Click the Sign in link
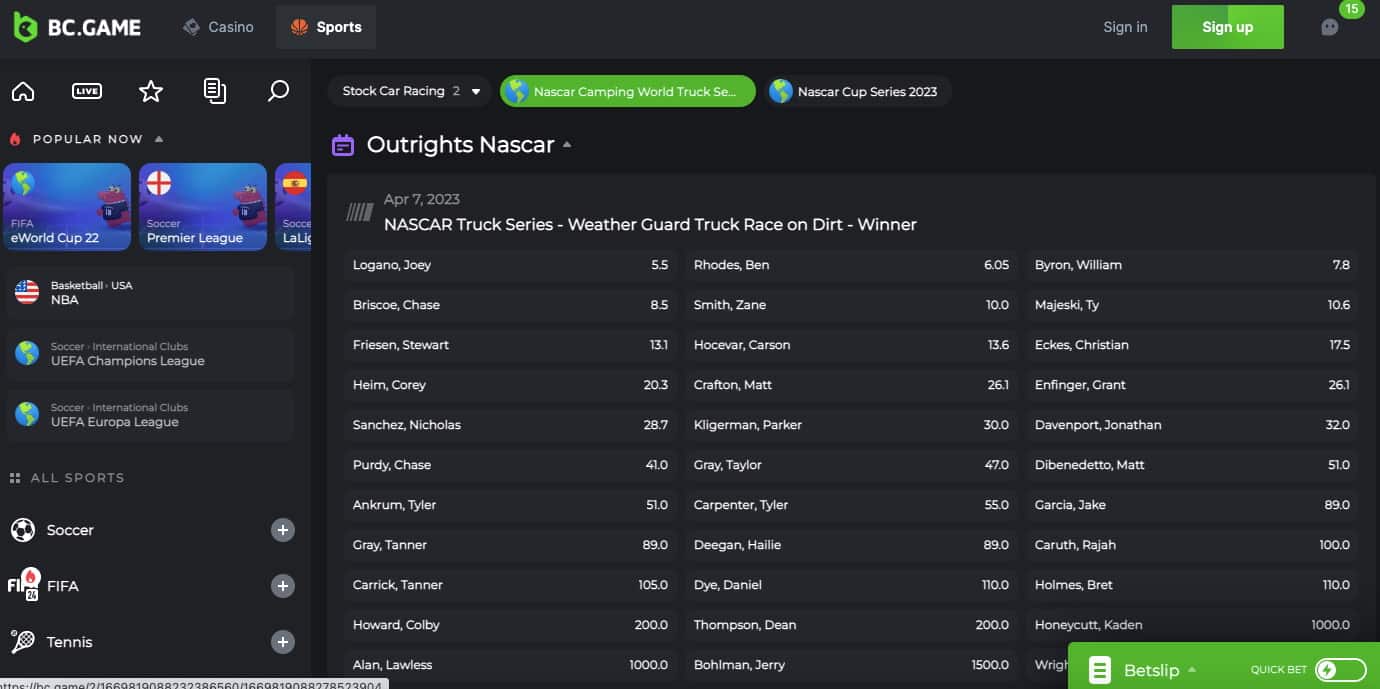 (1125, 27)
